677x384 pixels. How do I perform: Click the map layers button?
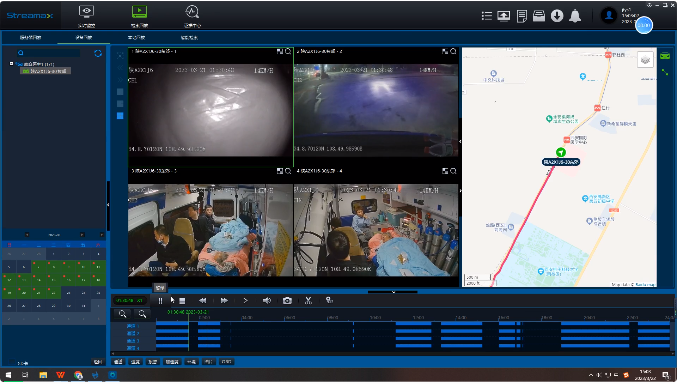coord(645,60)
